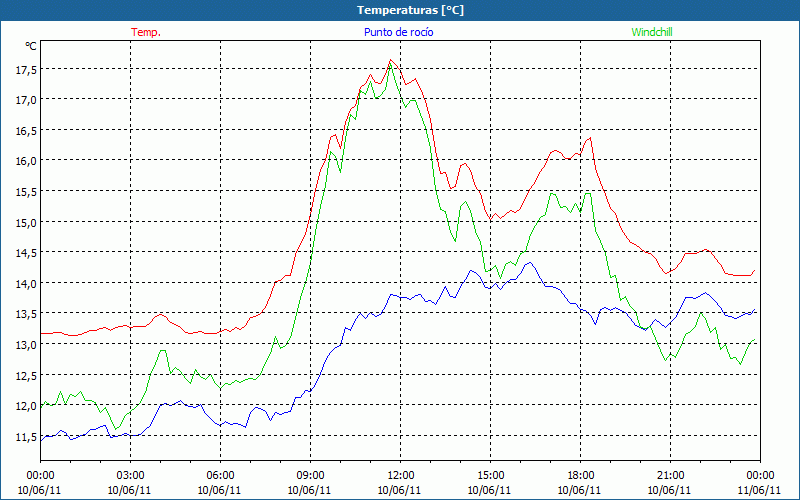
Task: Click the 21:00 time axis label
Action: click(670, 475)
